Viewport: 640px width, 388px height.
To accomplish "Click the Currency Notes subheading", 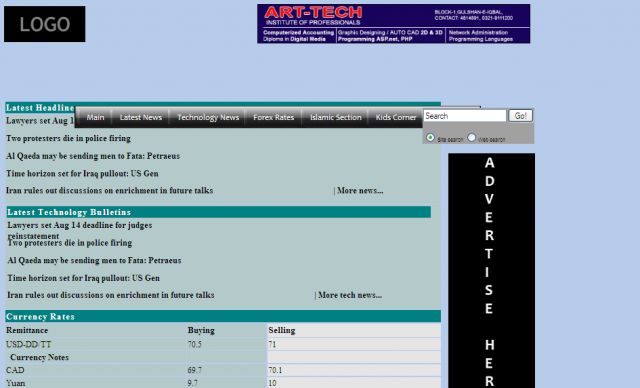I will tap(40, 357).
